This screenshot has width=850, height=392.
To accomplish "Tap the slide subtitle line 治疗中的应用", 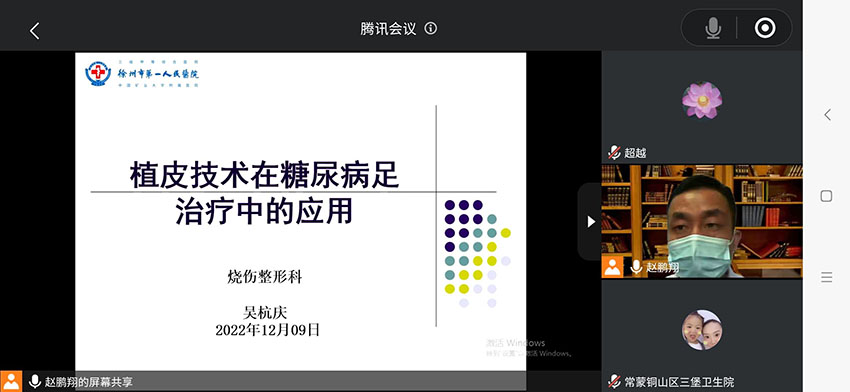I will 265,211.
